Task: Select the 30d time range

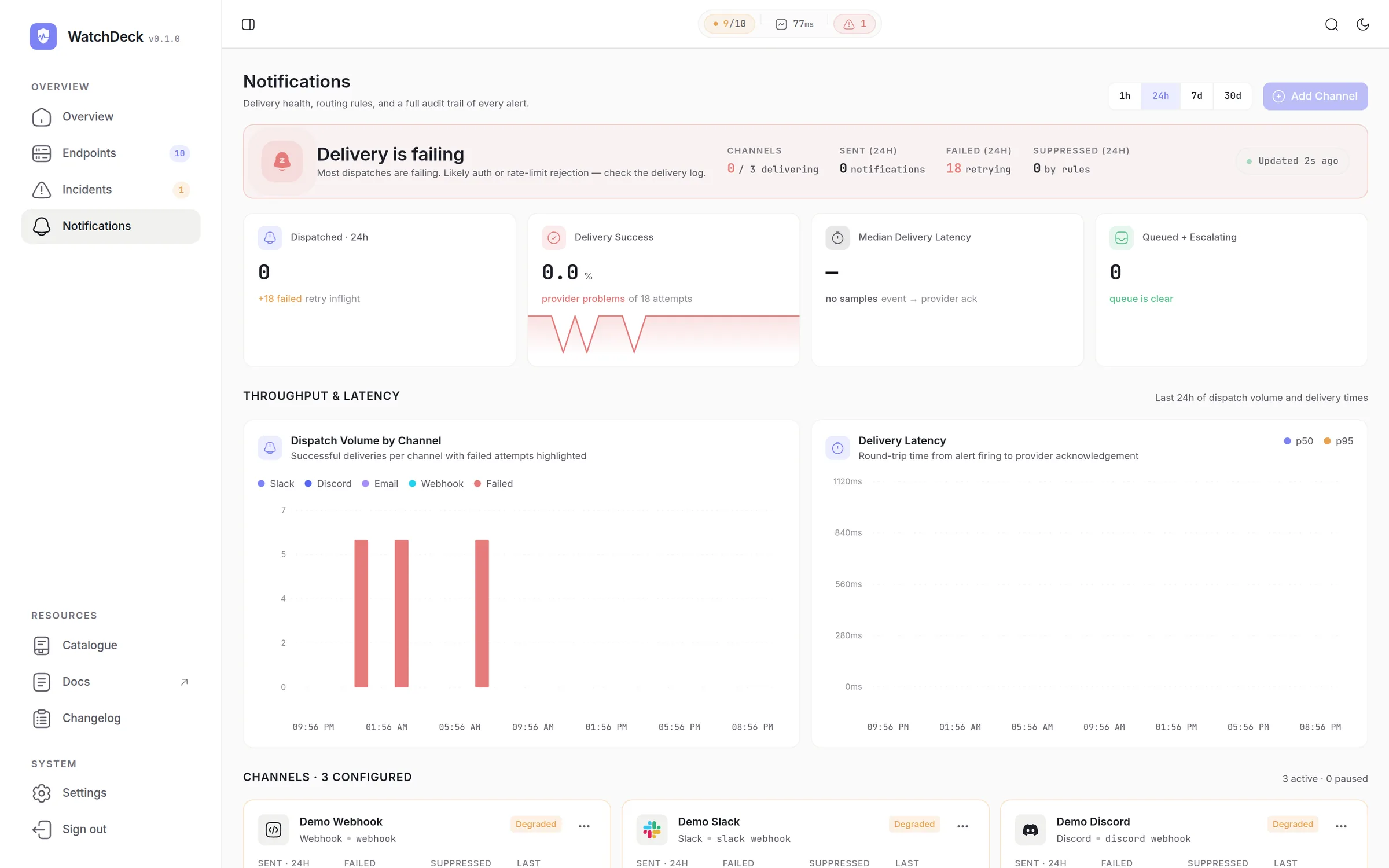Action: (1233, 96)
